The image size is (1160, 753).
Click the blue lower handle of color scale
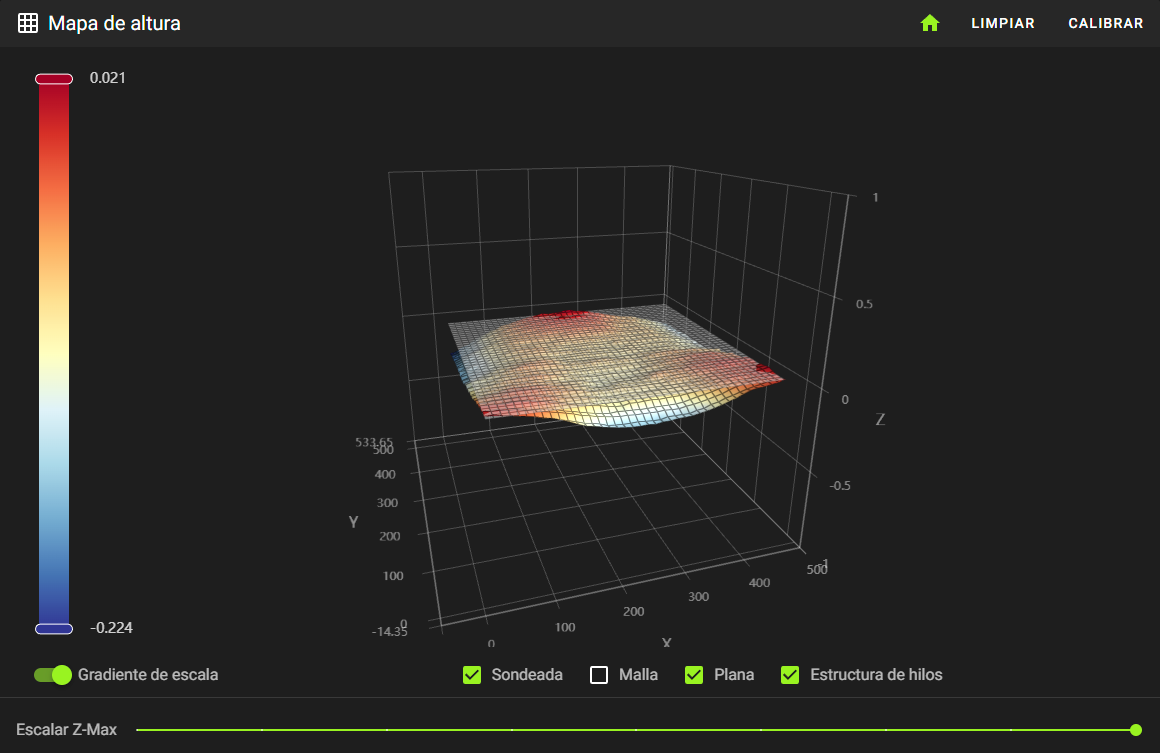[x=54, y=629]
